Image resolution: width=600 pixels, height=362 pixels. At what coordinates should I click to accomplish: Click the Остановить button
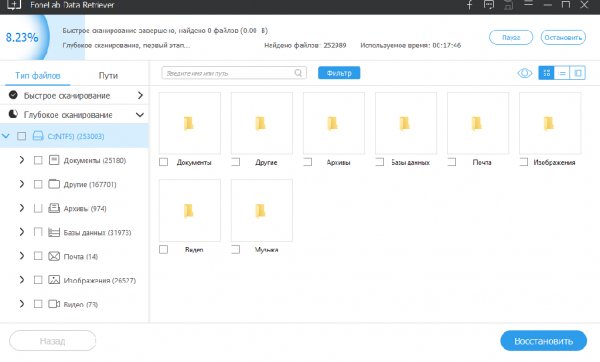click(563, 38)
